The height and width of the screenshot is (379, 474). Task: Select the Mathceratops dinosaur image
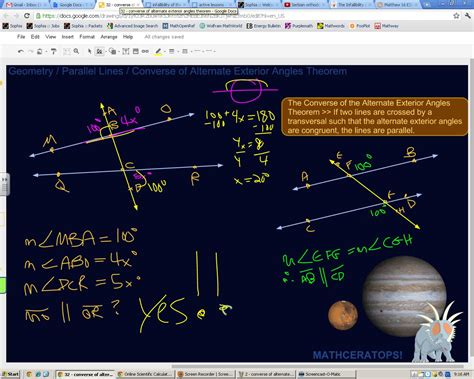[436, 333]
